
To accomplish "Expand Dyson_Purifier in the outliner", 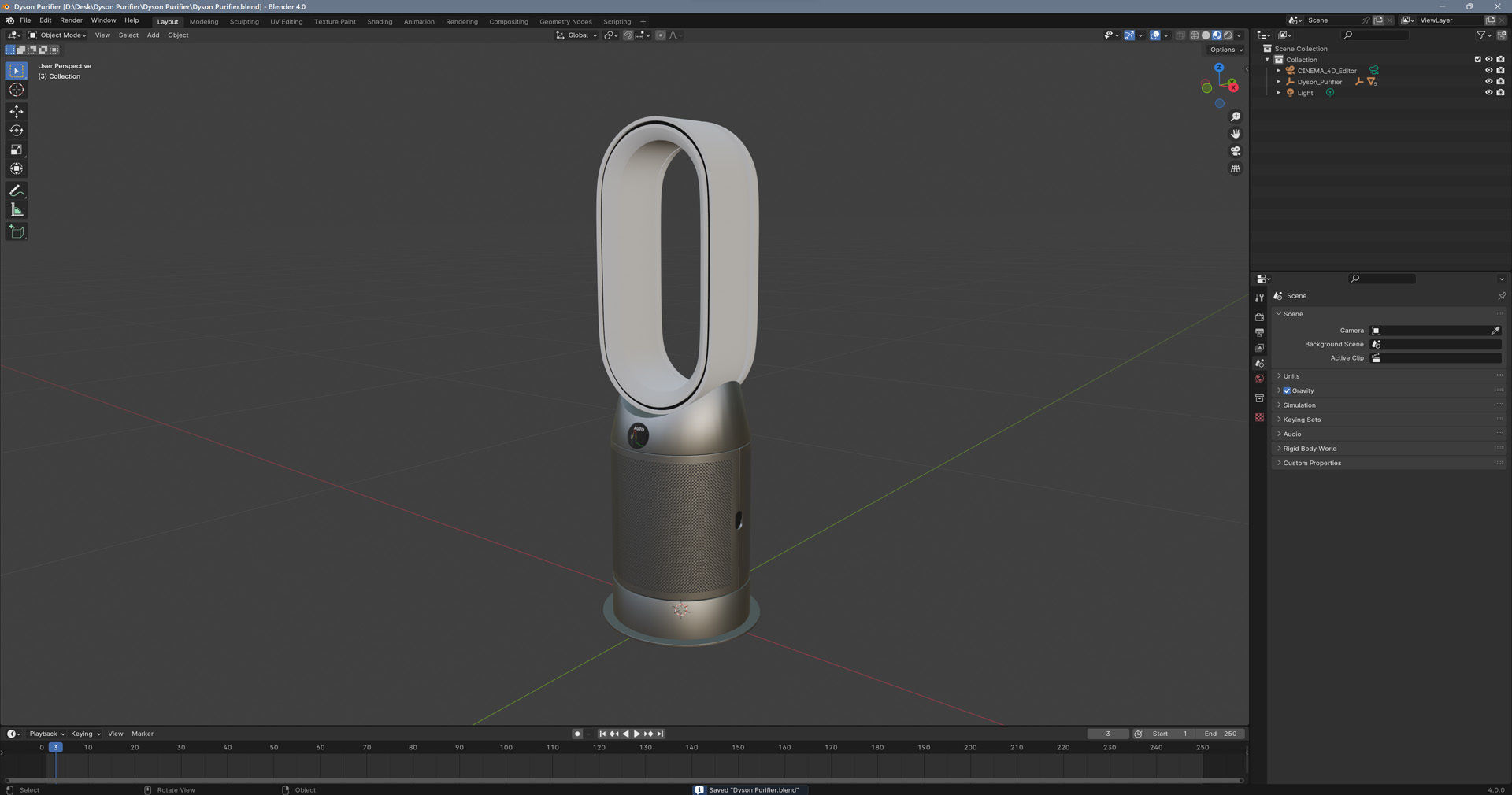I will pos(1278,82).
